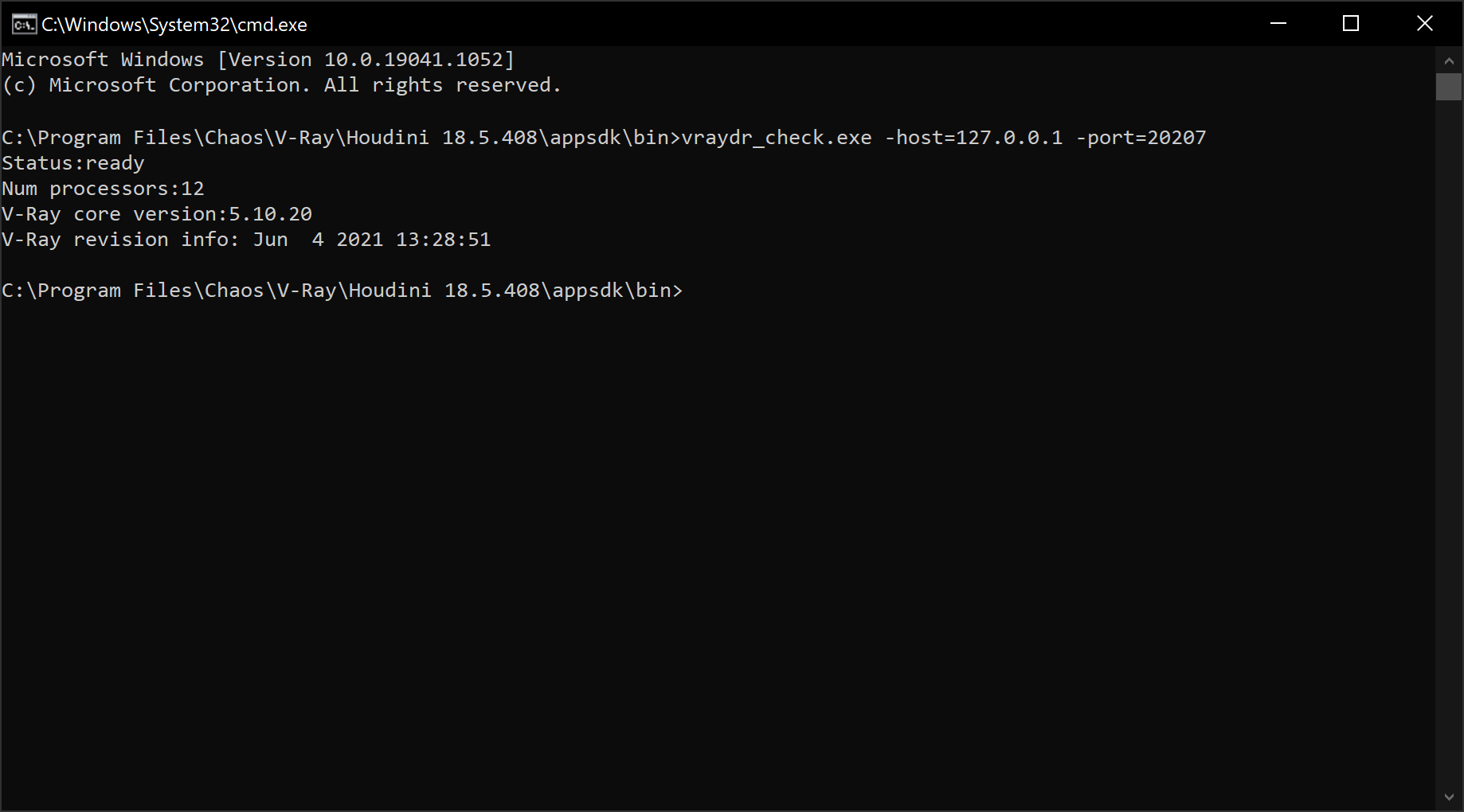Click the Microsoft Windows version line

click(x=258, y=60)
